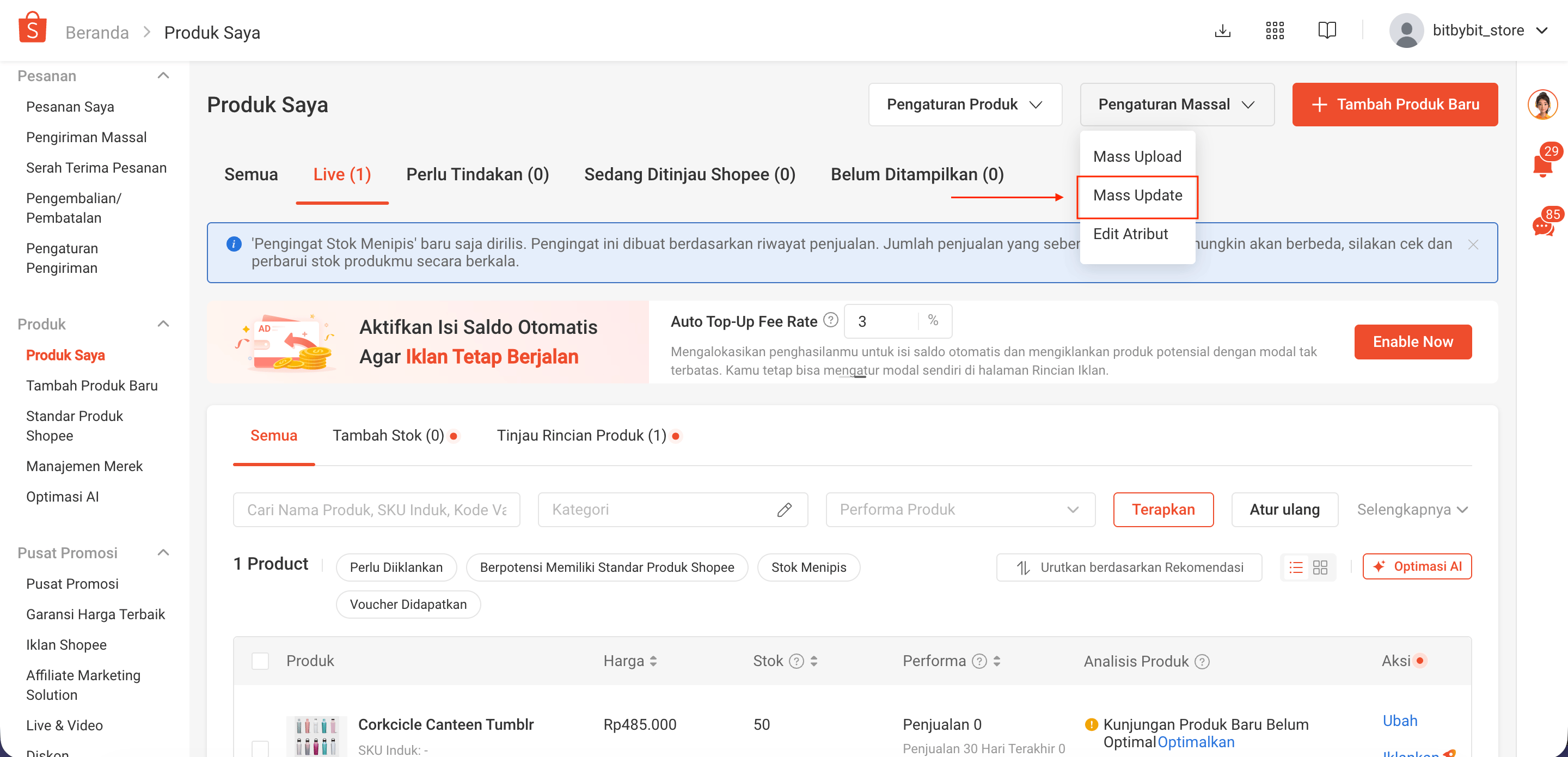Sort by Performa column arrows

[x=996, y=661]
